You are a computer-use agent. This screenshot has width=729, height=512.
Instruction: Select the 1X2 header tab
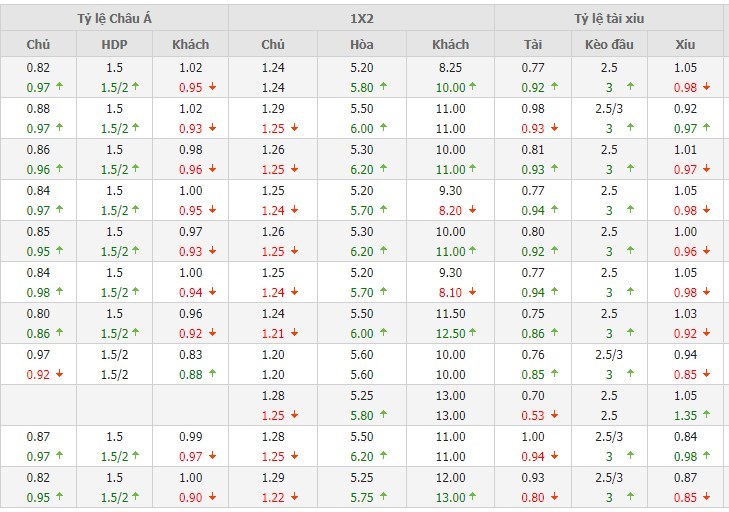coord(361,18)
